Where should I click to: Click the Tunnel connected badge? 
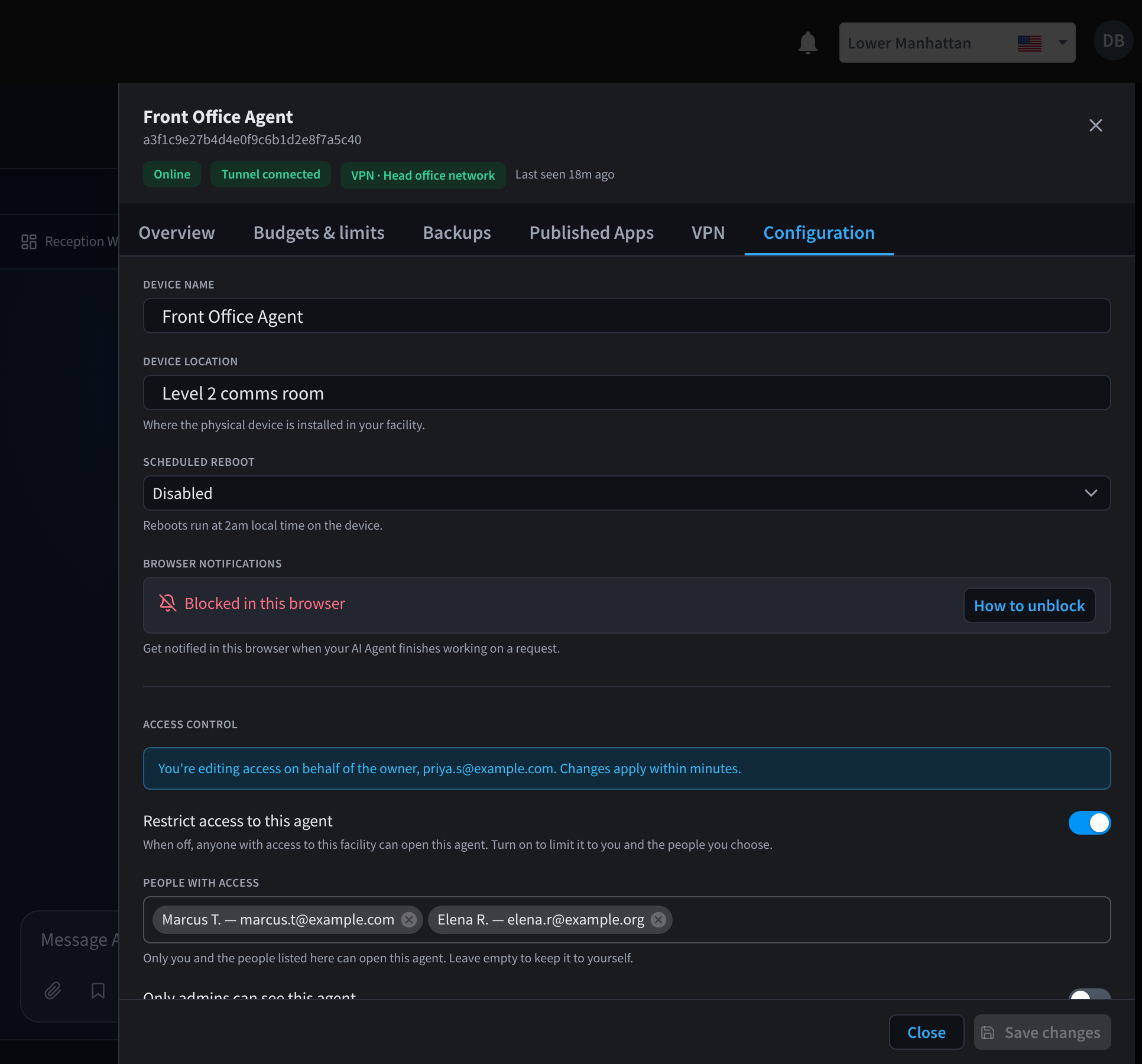pyautogui.click(x=271, y=174)
